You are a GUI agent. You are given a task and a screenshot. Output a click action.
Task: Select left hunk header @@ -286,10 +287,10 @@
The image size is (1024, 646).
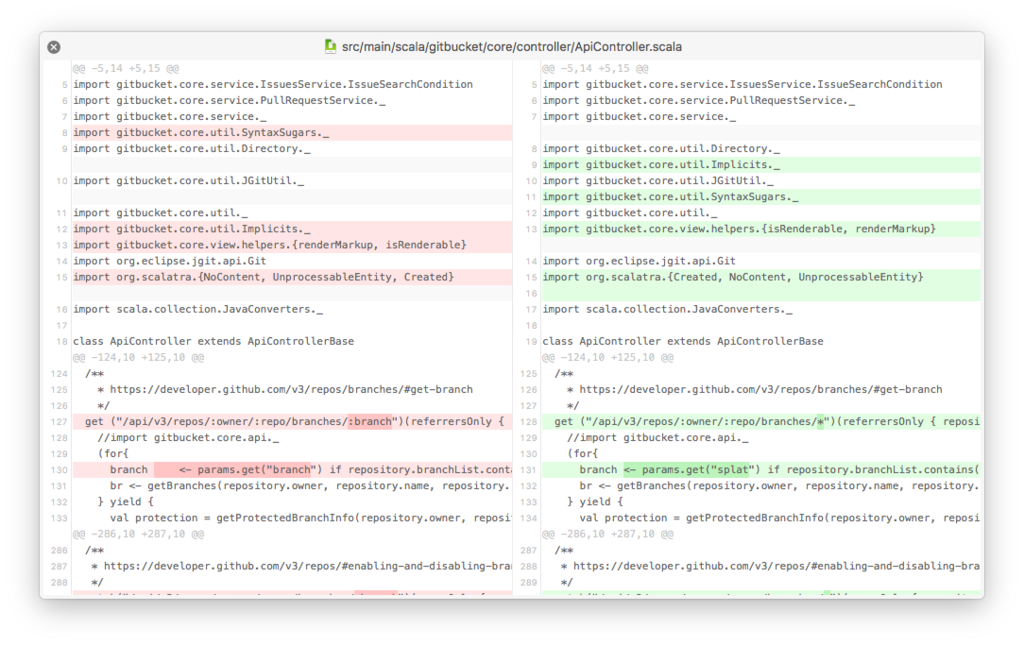[x=138, y=534]
